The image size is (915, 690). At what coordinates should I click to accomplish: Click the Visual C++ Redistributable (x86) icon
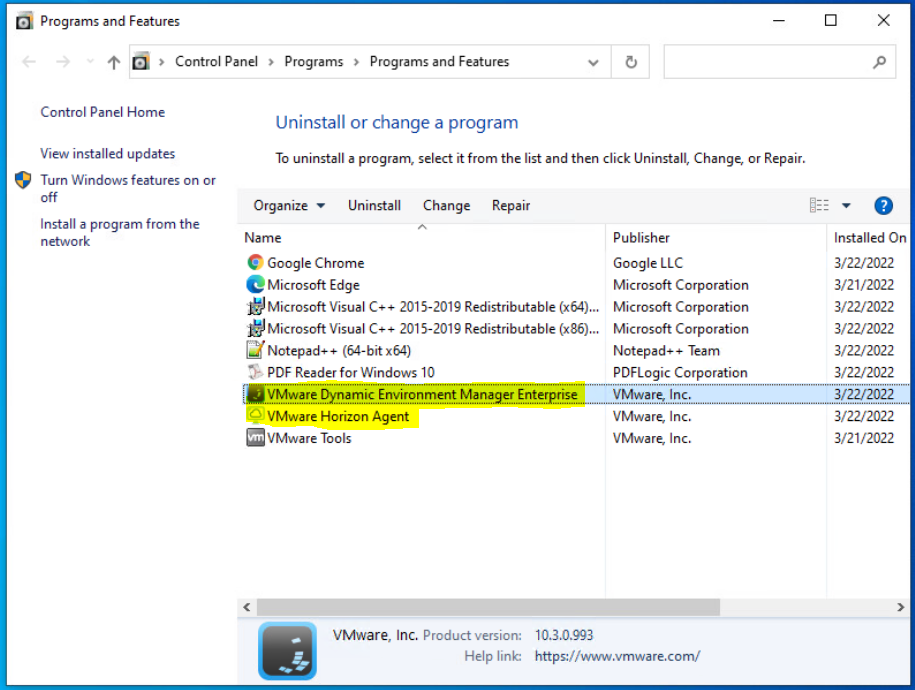pos(255,329)
